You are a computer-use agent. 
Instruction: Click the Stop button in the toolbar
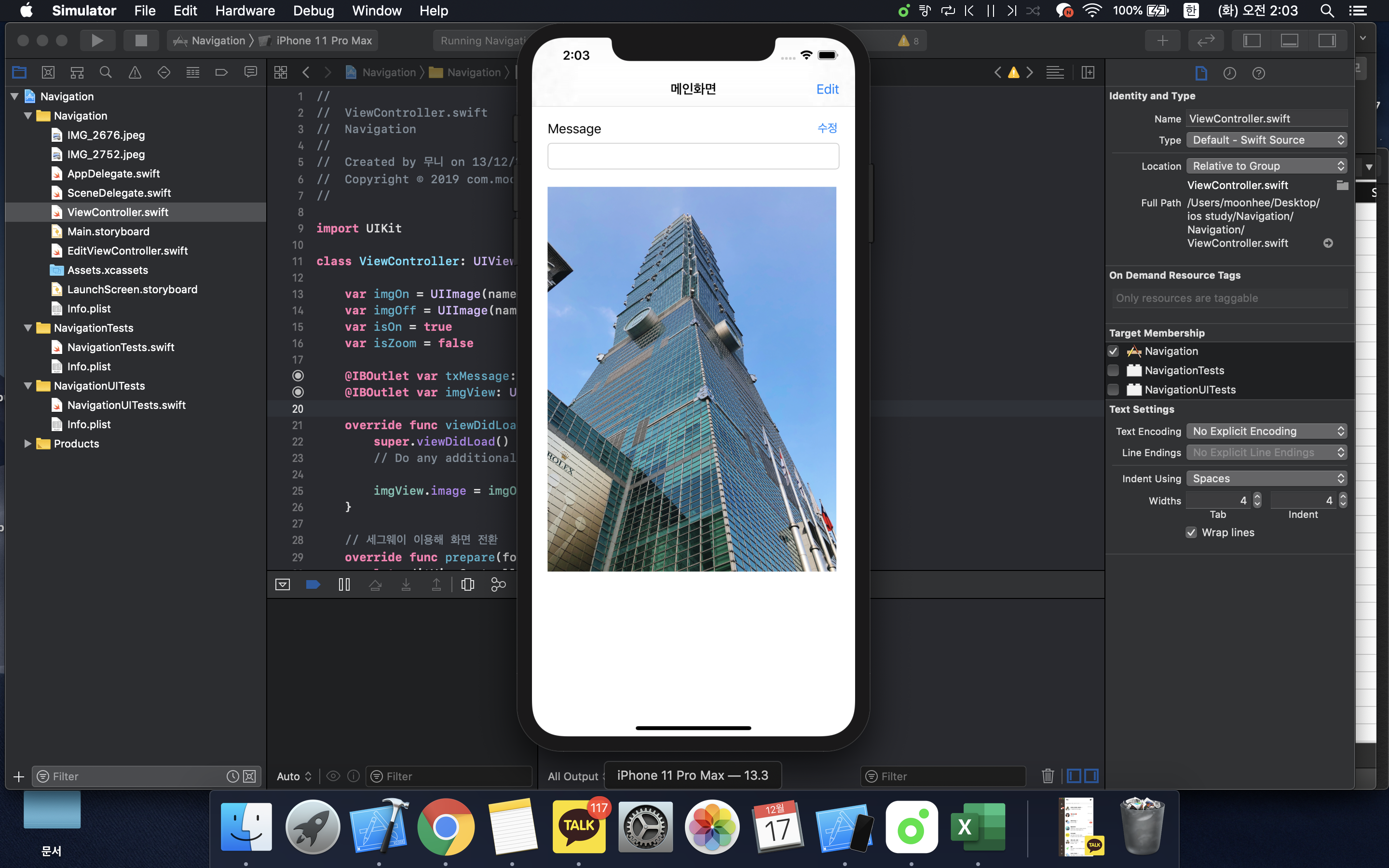tap(141, 40)
